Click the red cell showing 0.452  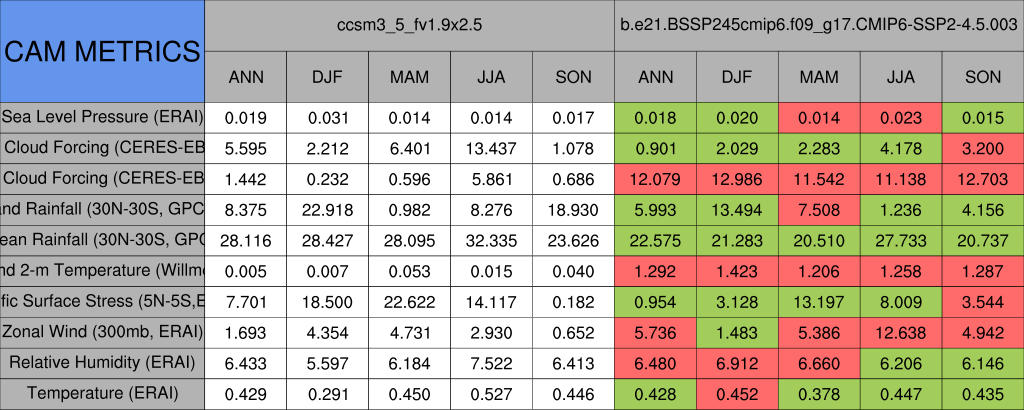[737, 394]
